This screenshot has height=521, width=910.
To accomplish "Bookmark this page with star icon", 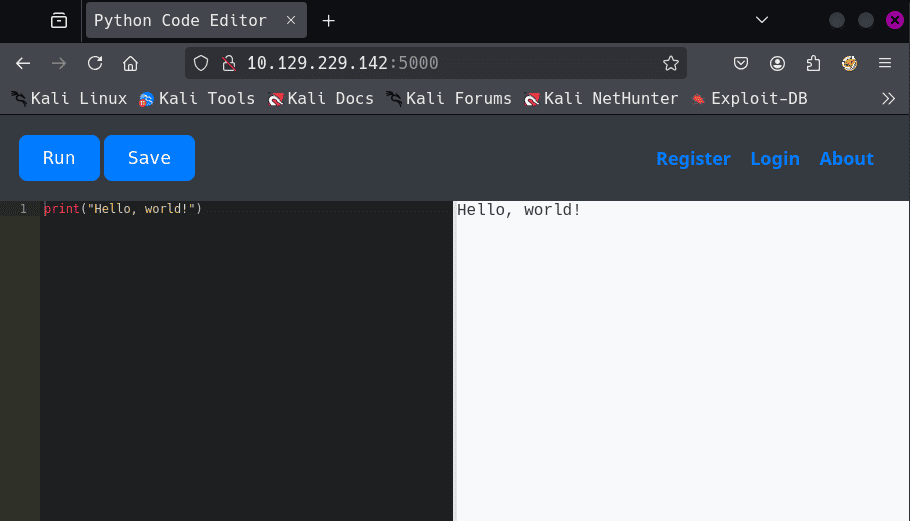I will [670, 63].
